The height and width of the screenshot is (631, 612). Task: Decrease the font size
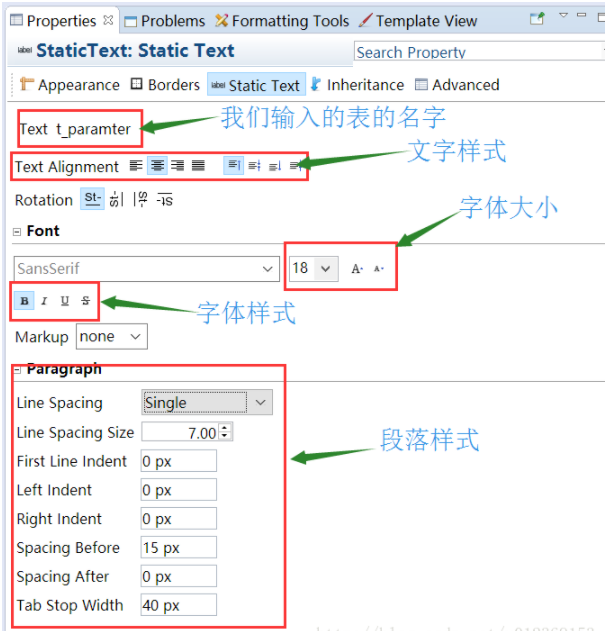click(379, 268)
